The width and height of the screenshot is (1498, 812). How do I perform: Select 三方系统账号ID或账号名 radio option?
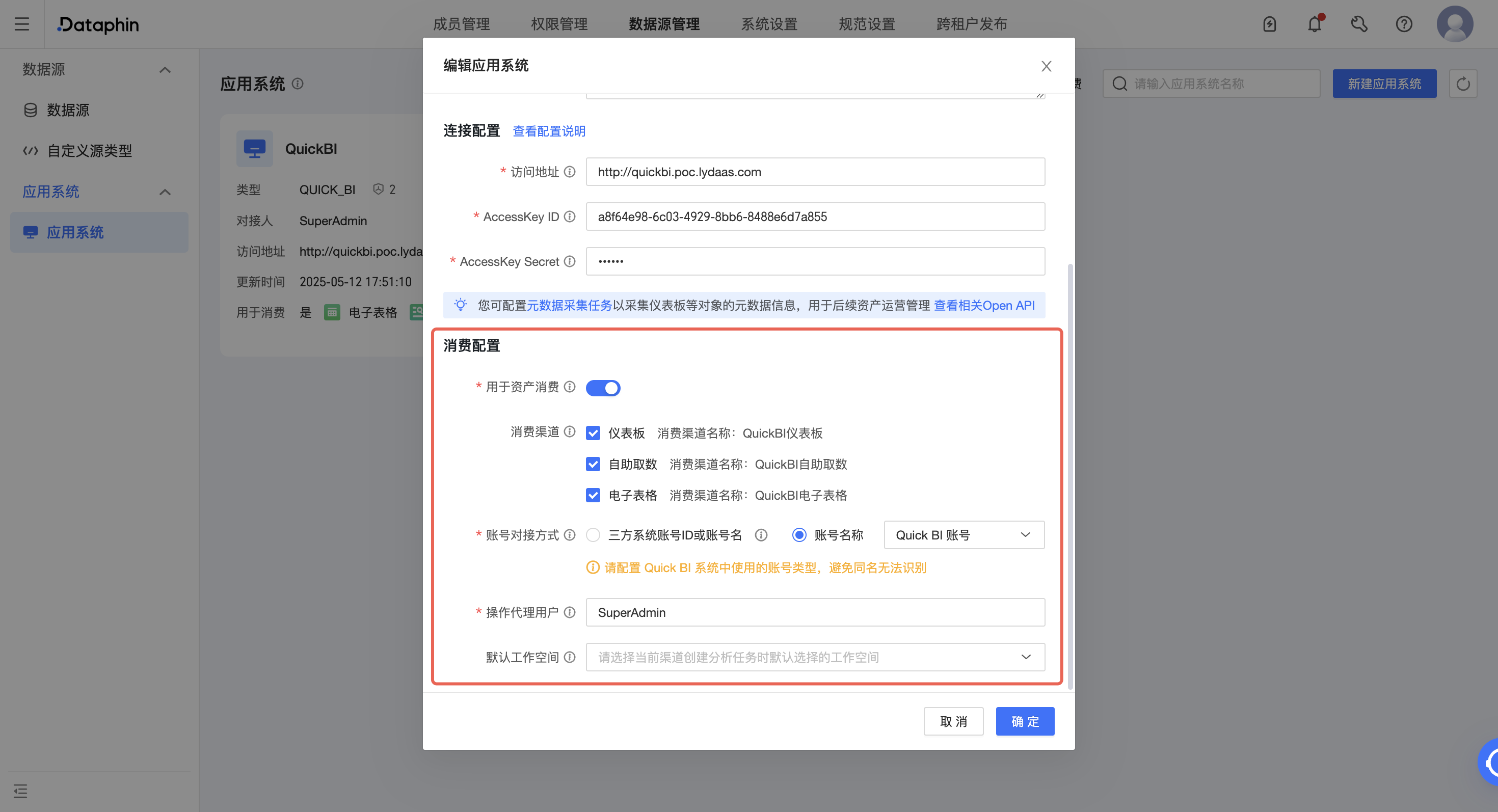593,535
